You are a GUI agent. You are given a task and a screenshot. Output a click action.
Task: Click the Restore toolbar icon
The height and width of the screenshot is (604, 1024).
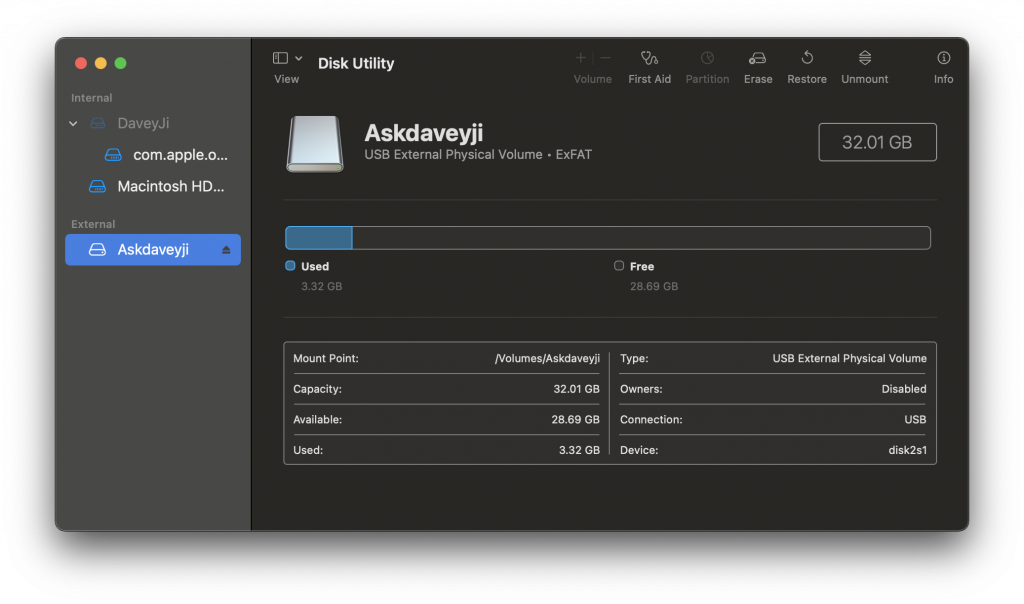point(807,58)
